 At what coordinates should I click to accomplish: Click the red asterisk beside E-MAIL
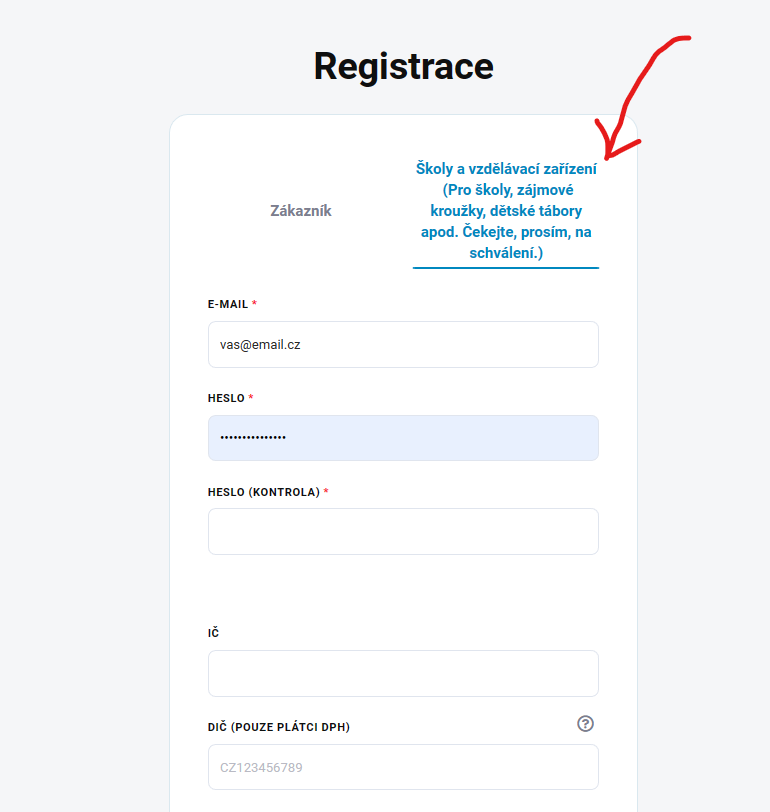coord(254,303)
